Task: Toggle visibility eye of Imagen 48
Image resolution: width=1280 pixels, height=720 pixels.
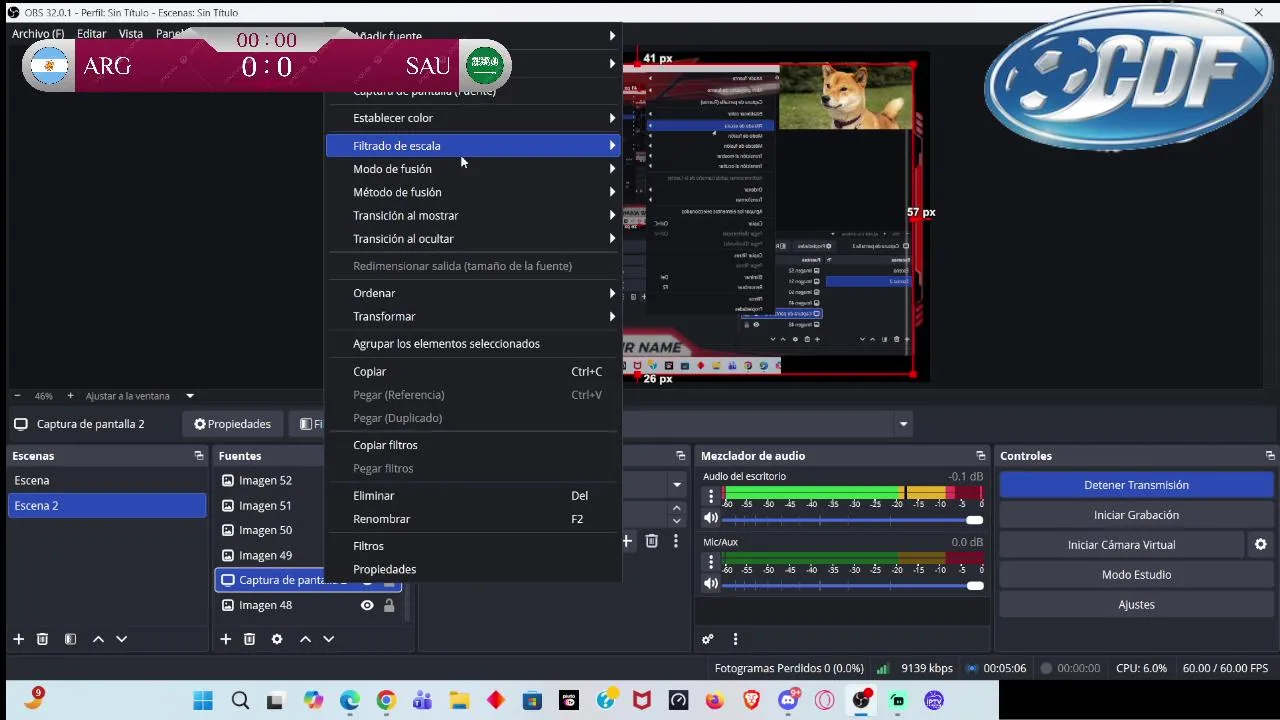Action: coord(367,605)
